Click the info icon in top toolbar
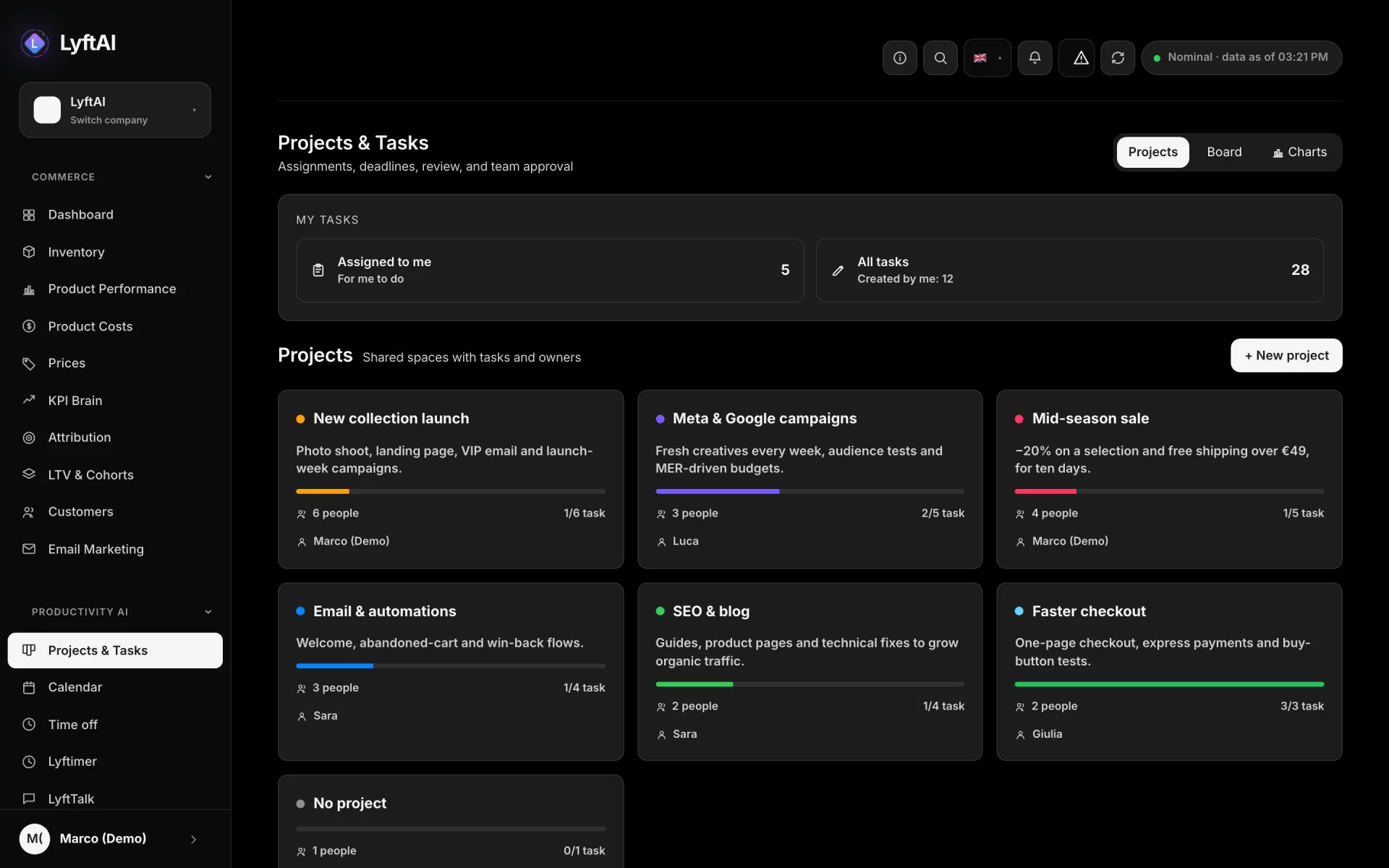1389x868 pixels. pos(899,58)
